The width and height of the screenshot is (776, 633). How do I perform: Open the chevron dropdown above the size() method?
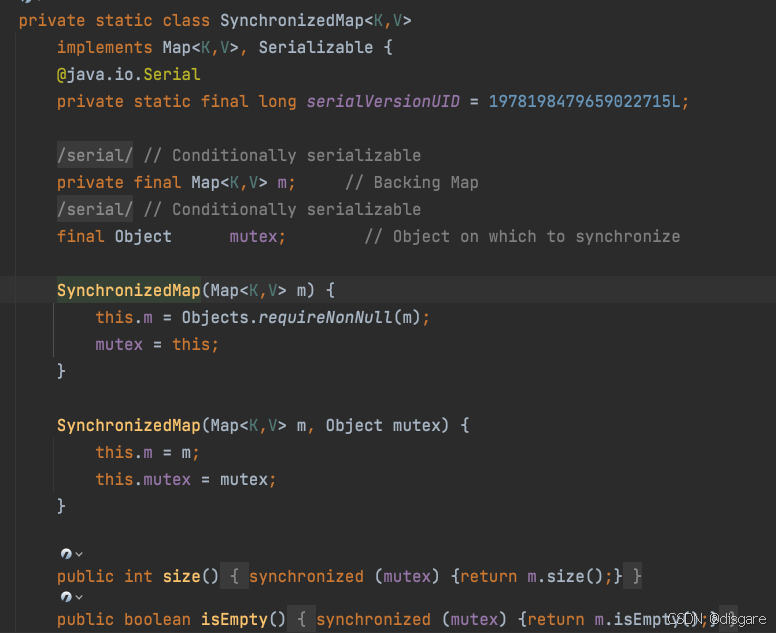[x=79, y=554]
